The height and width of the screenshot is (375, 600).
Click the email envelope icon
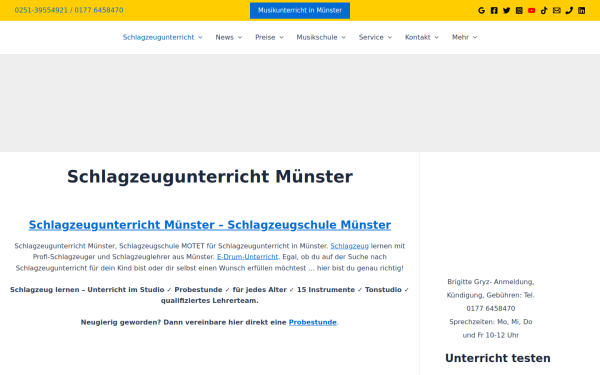click(x=557, y=11)
